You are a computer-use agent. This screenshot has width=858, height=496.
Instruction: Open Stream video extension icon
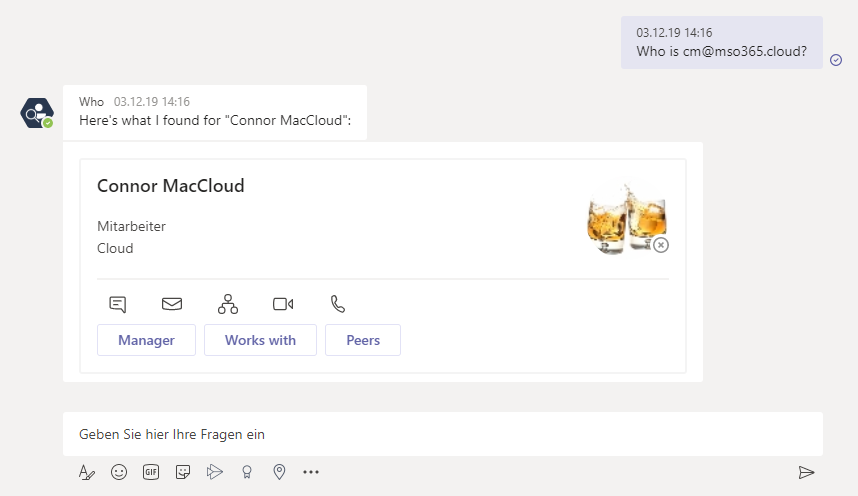coord(214,472)
